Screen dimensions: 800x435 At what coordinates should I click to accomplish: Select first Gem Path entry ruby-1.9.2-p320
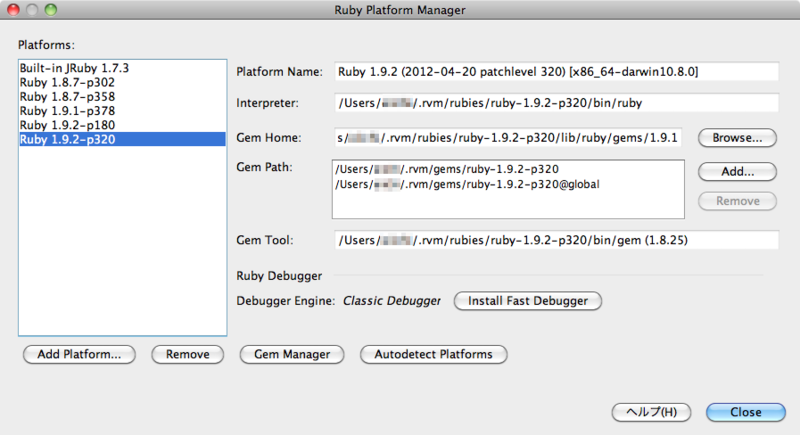click(508, 169)
